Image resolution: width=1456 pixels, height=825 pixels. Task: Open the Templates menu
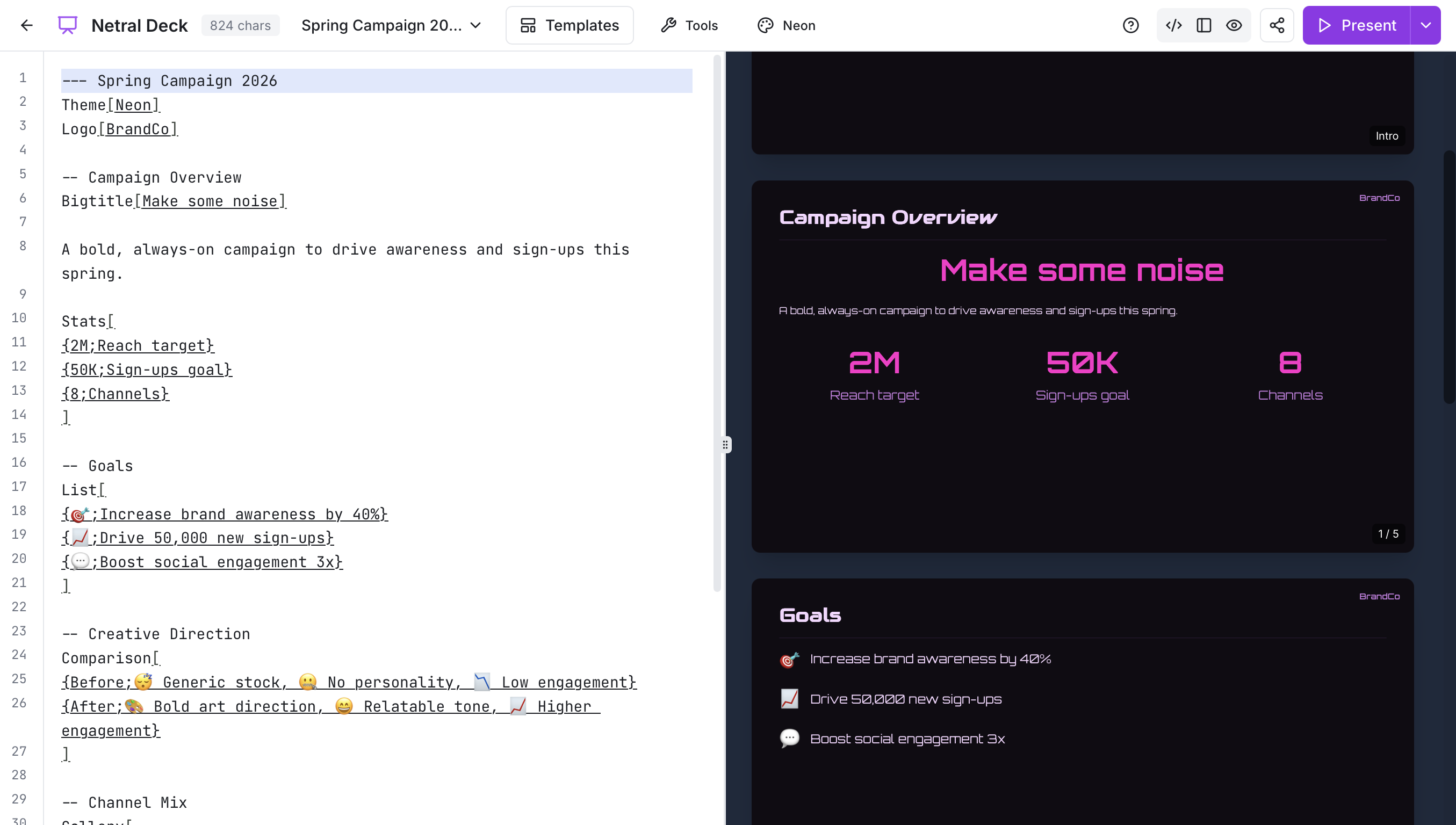[569, 25]
